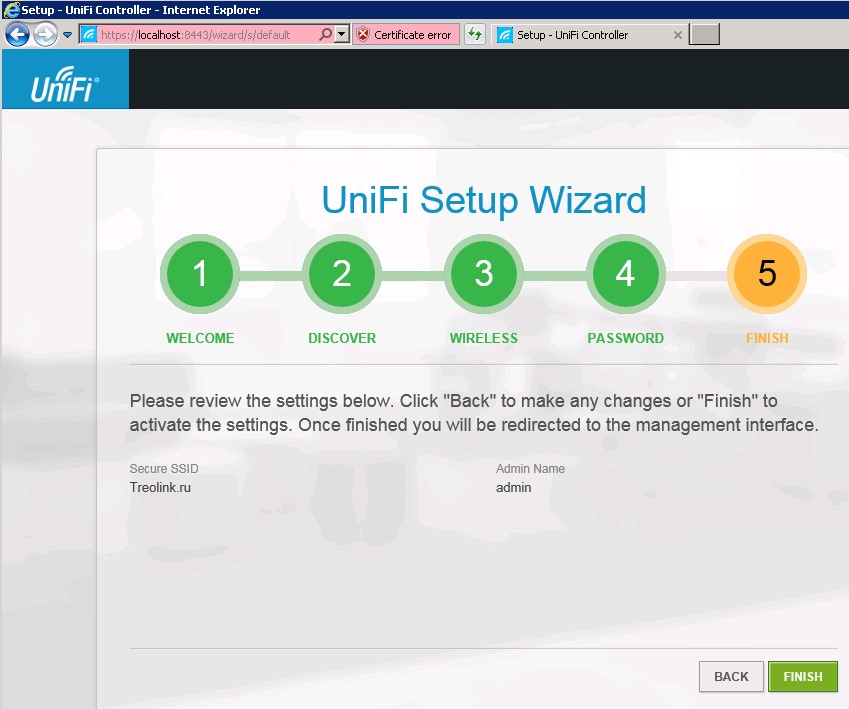Go to step 2 Discover circle
The width and height of the screenshot is (849, 709).
pyautogui.click(x=342, y=274)
